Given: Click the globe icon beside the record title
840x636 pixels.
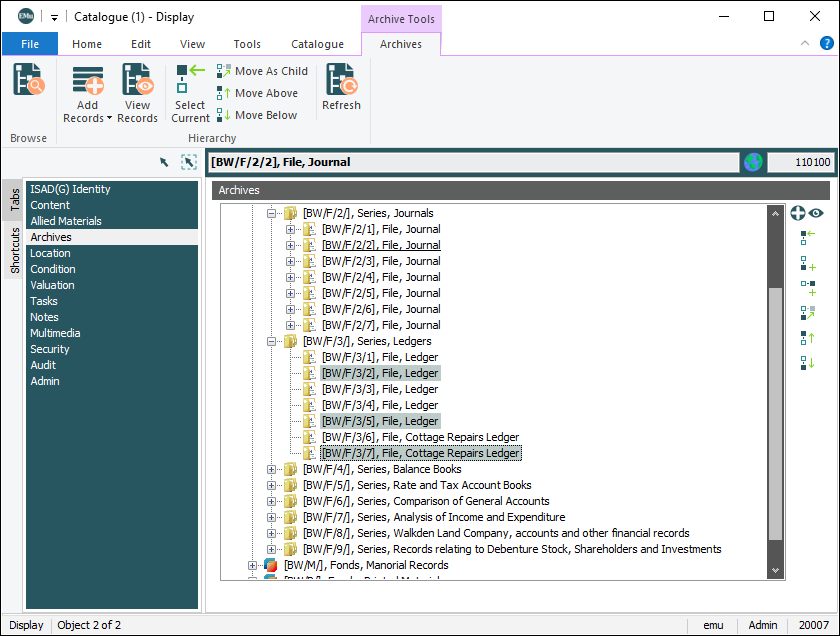Looking at the screenshot, I should tap(752, 162).
